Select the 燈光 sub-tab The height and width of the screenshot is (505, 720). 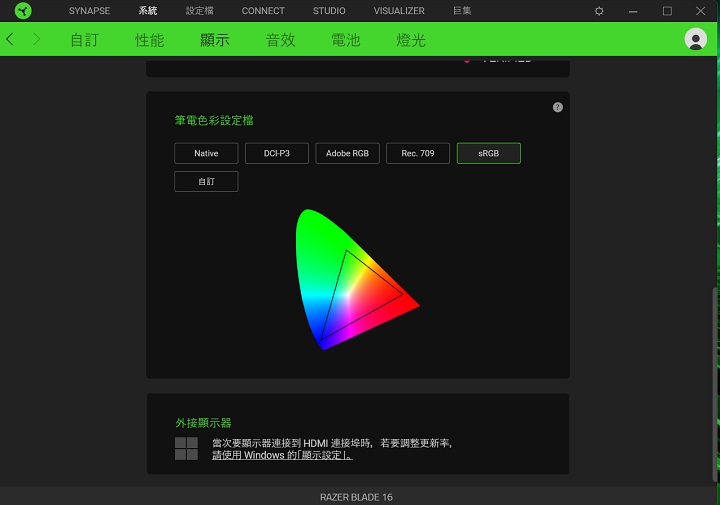(411, 40)
